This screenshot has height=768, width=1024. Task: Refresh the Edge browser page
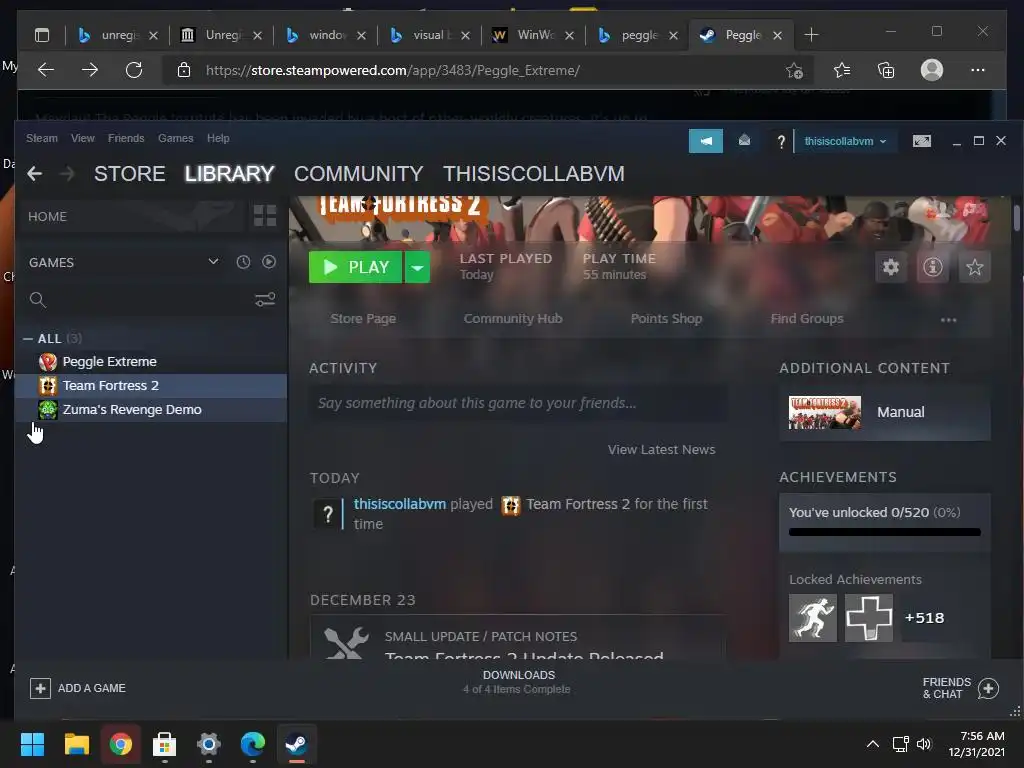[134, 70]
